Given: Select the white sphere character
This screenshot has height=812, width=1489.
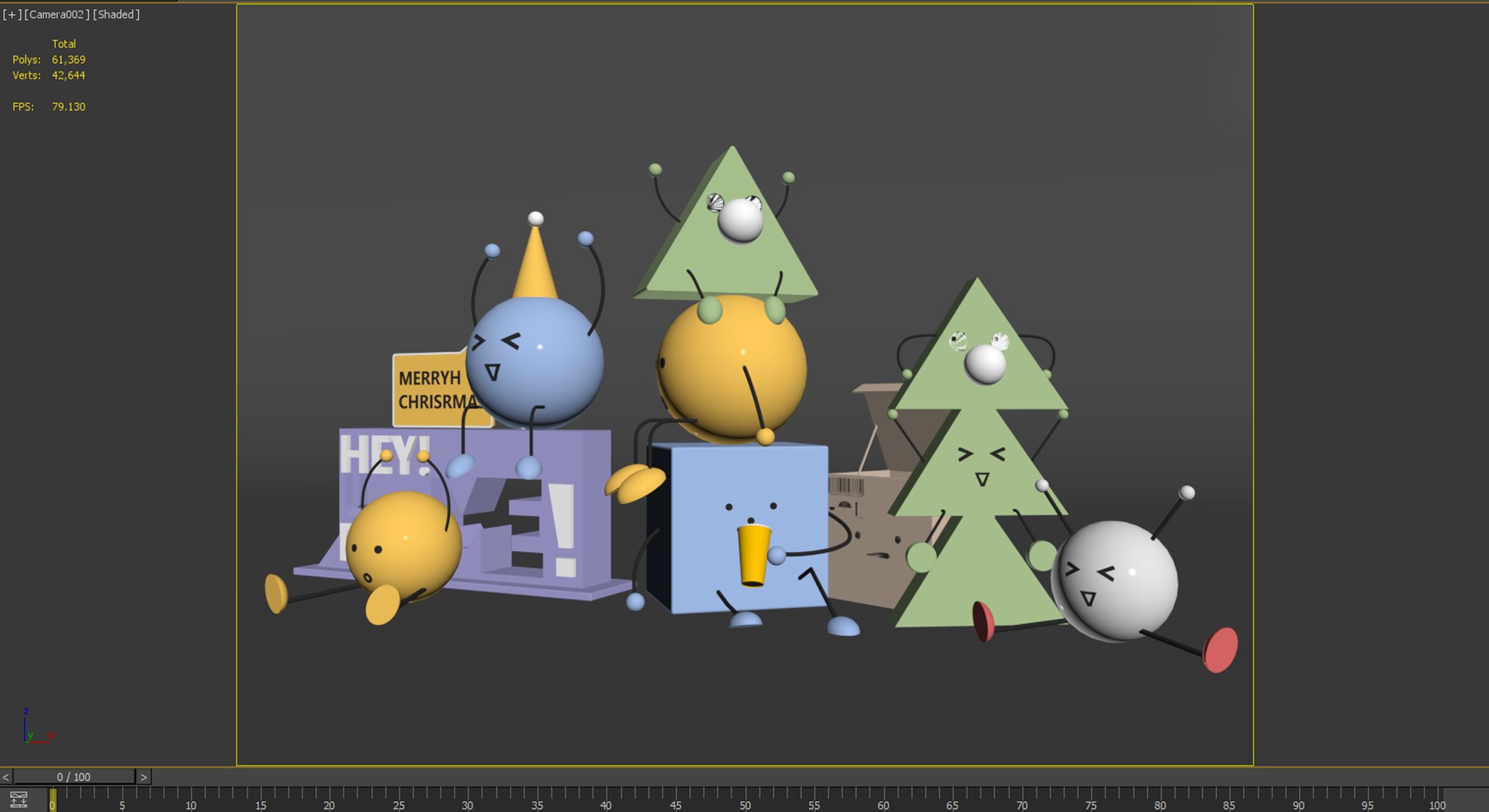Looking at the screenshot, I should (x=1114, y=580).
